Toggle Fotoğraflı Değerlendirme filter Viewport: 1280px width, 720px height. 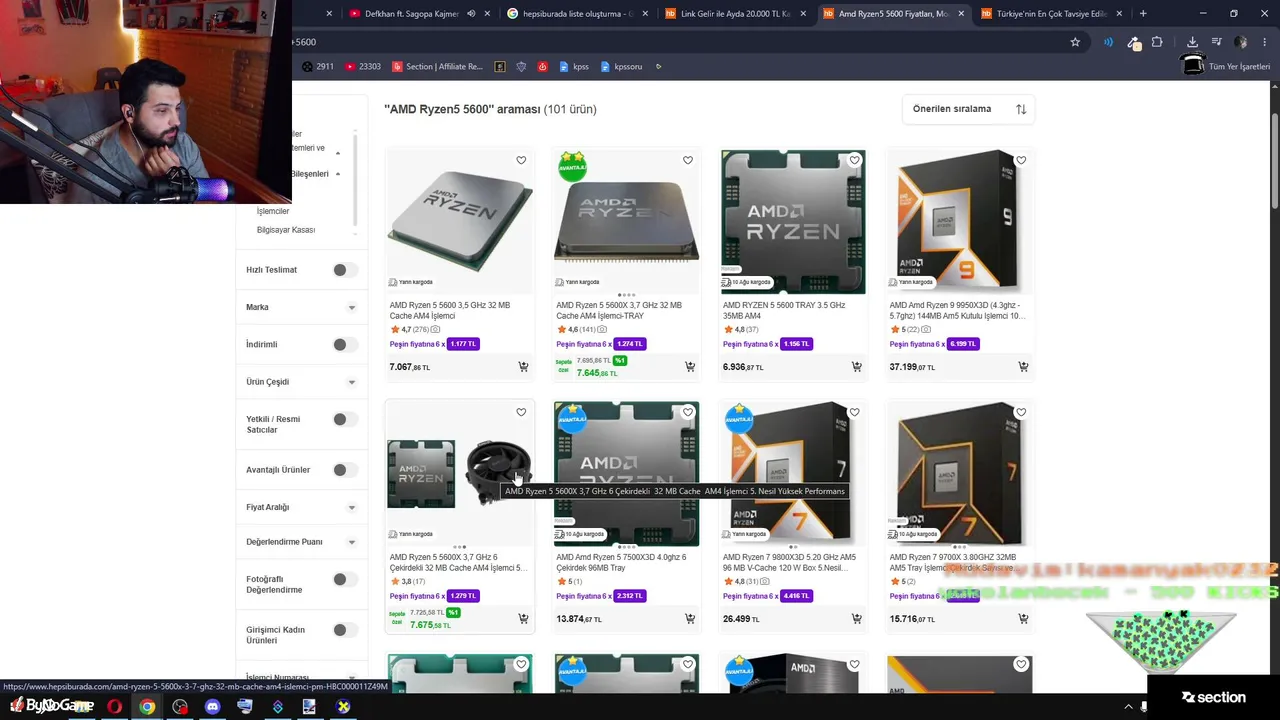pos(345,579)
